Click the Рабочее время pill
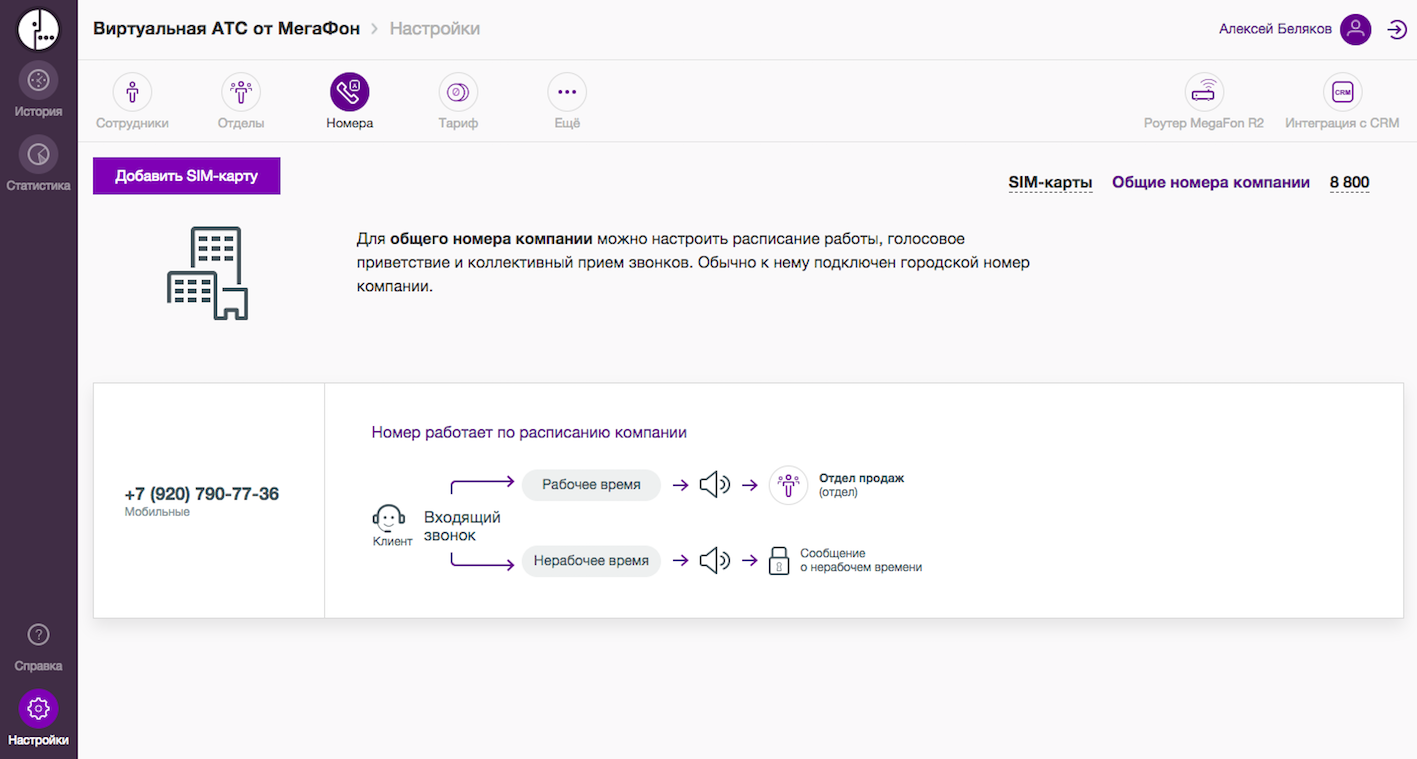Image resolution: width=1417 pixels, height=759 pixels. (591, 485)
